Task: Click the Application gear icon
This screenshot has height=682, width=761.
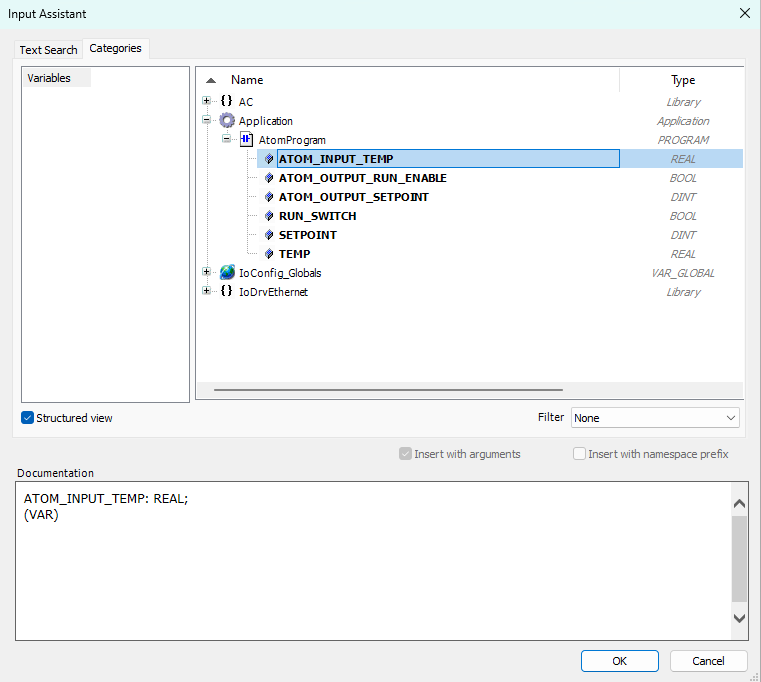Action: click(227, 121)
